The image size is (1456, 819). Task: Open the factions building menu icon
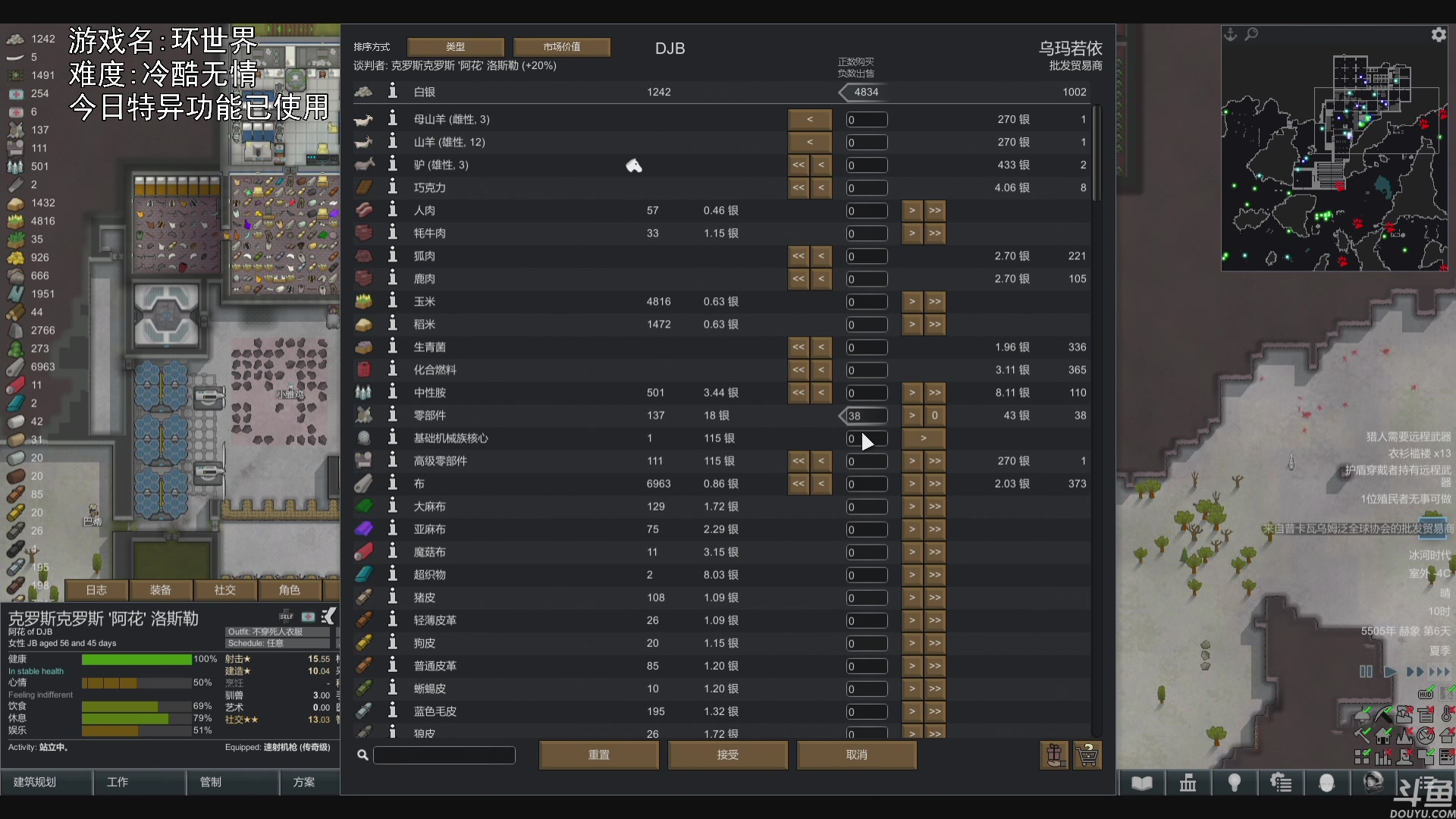click(1188, 783)
